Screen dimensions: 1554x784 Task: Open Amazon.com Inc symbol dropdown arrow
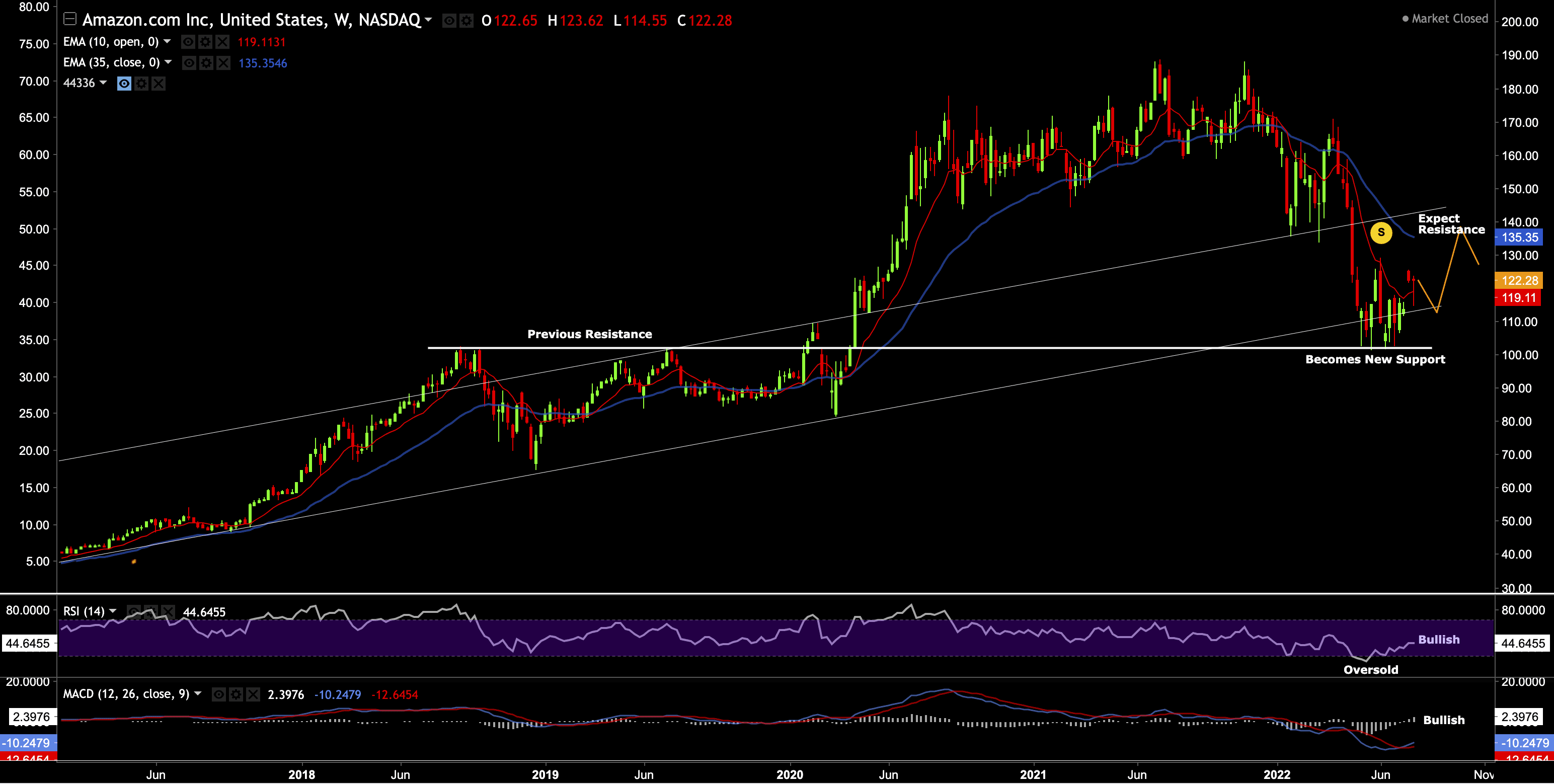click(x=428, y=20)
